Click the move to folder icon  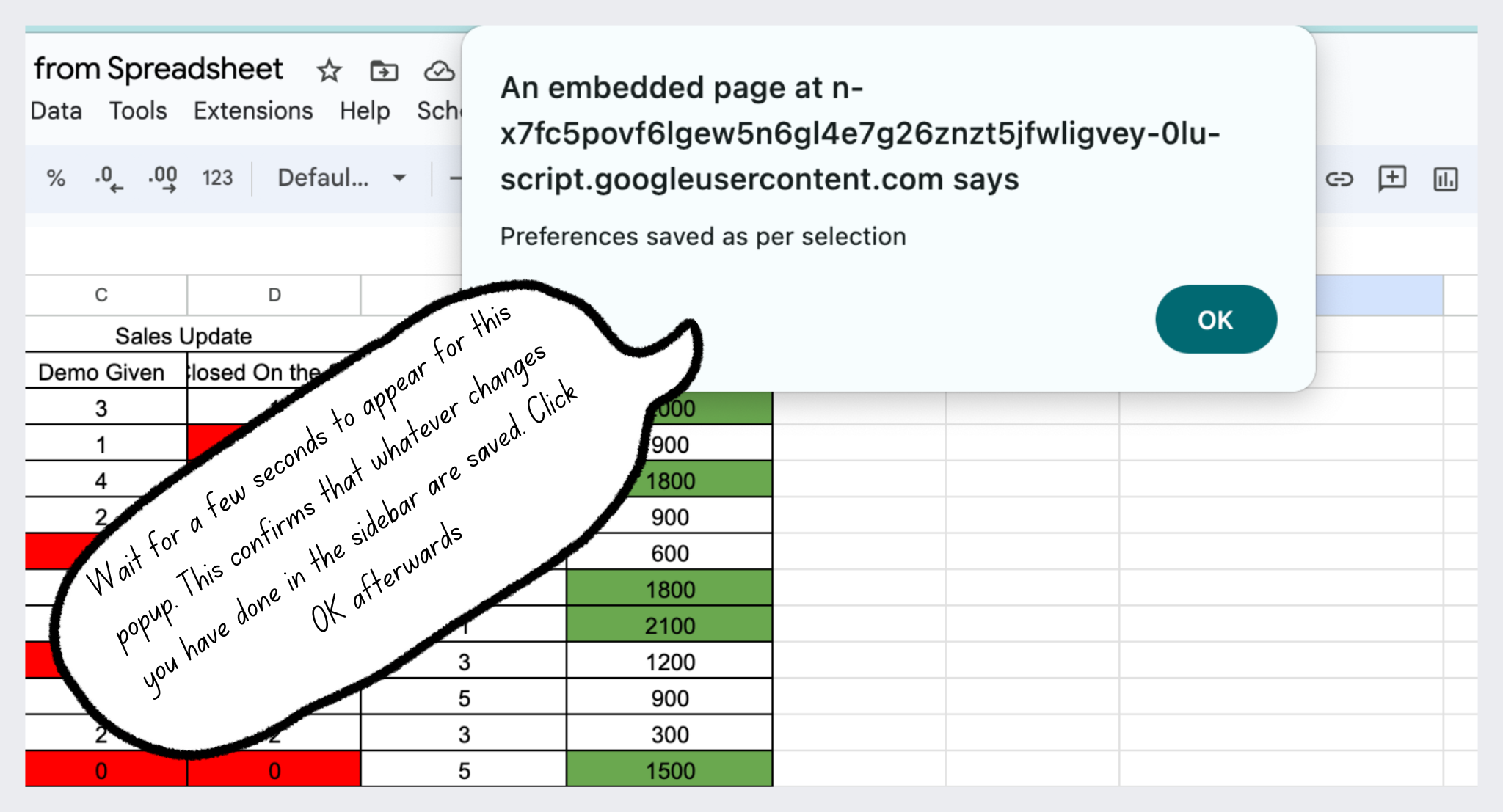point(384,70)
